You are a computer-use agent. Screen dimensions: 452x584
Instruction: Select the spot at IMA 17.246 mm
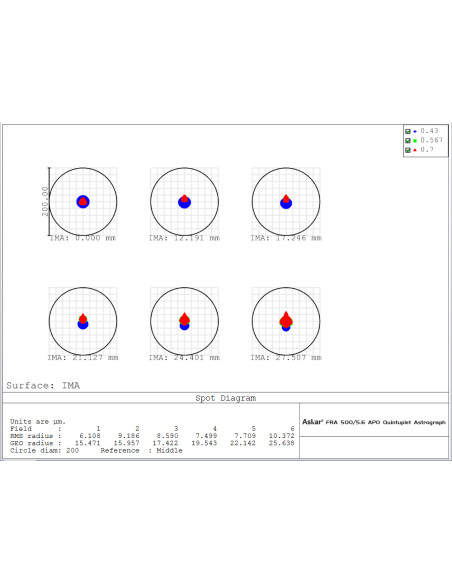286,201
